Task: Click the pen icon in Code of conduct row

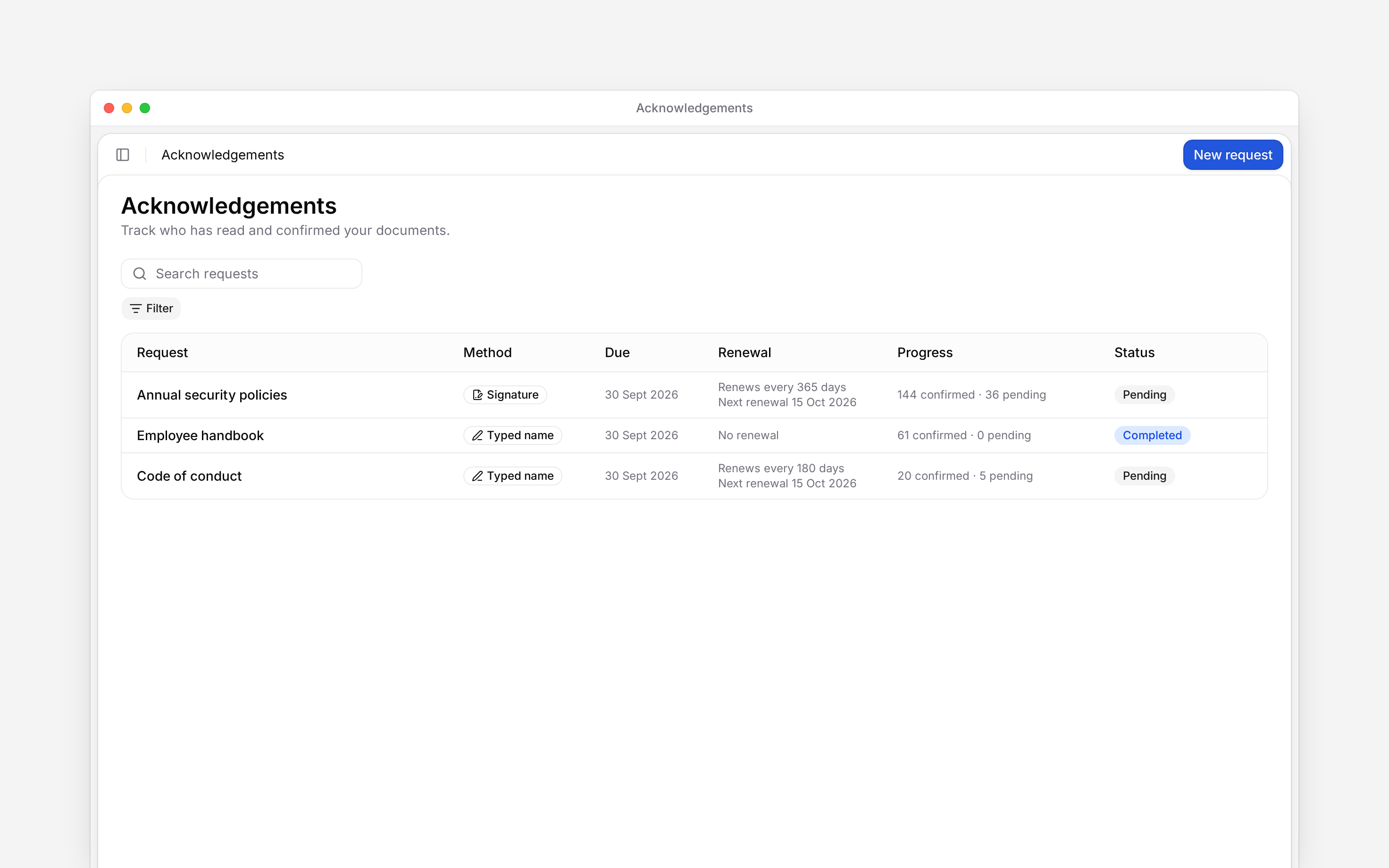Action: tap(477, 476)
